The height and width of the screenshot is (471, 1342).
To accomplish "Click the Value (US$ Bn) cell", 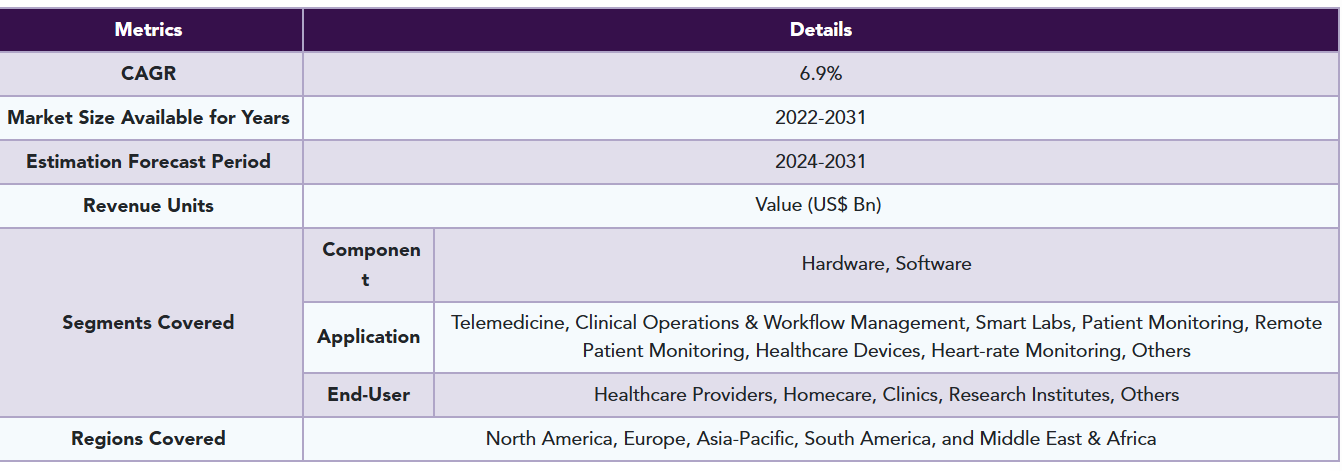I will (x=820, y=206).
